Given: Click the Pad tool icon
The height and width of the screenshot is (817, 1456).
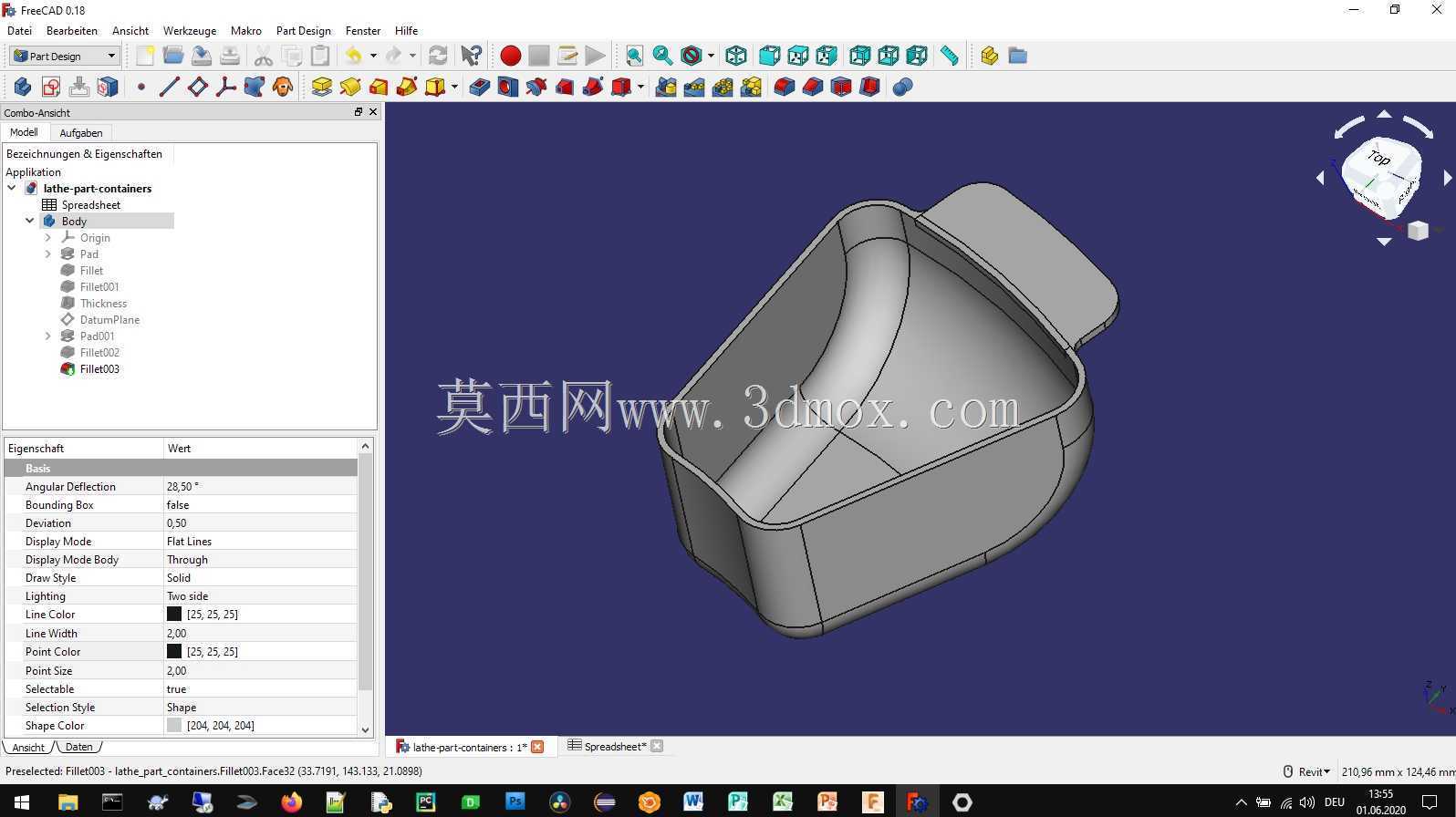Looking at the screenshot, I should click(x=321, y=87).
